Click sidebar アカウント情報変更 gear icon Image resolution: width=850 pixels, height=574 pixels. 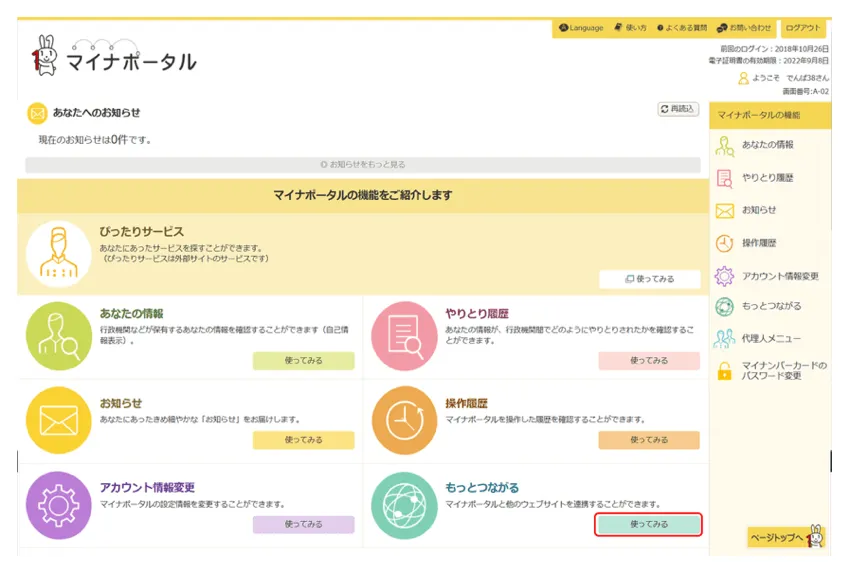tap(724, 276)
